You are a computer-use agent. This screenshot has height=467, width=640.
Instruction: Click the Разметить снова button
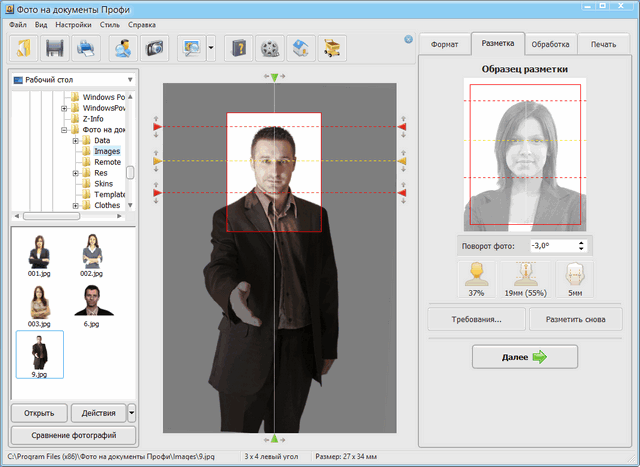tap(575, 319)
